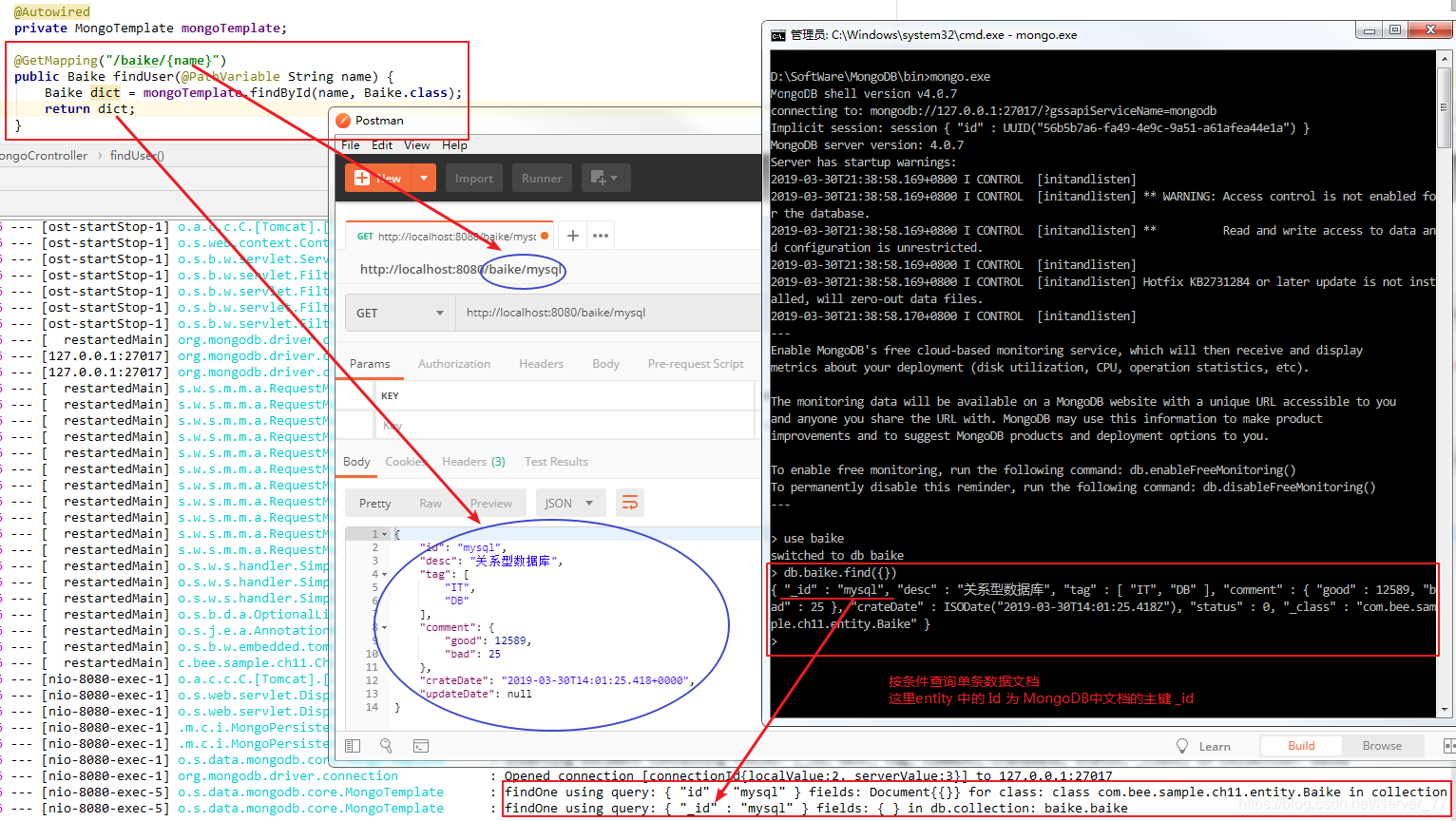Open the JSON format dropdown

[x=570, y=504]
